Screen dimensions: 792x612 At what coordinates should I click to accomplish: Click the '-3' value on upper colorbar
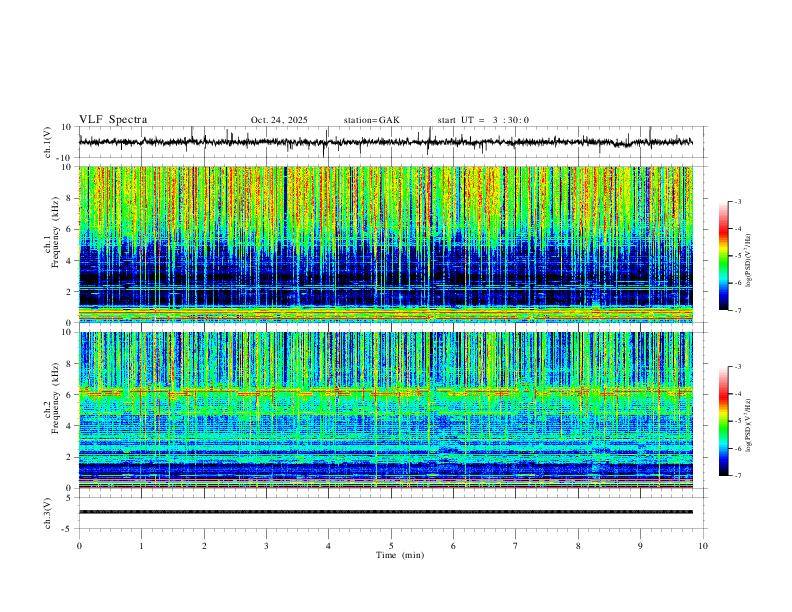(x=737, y=201)
